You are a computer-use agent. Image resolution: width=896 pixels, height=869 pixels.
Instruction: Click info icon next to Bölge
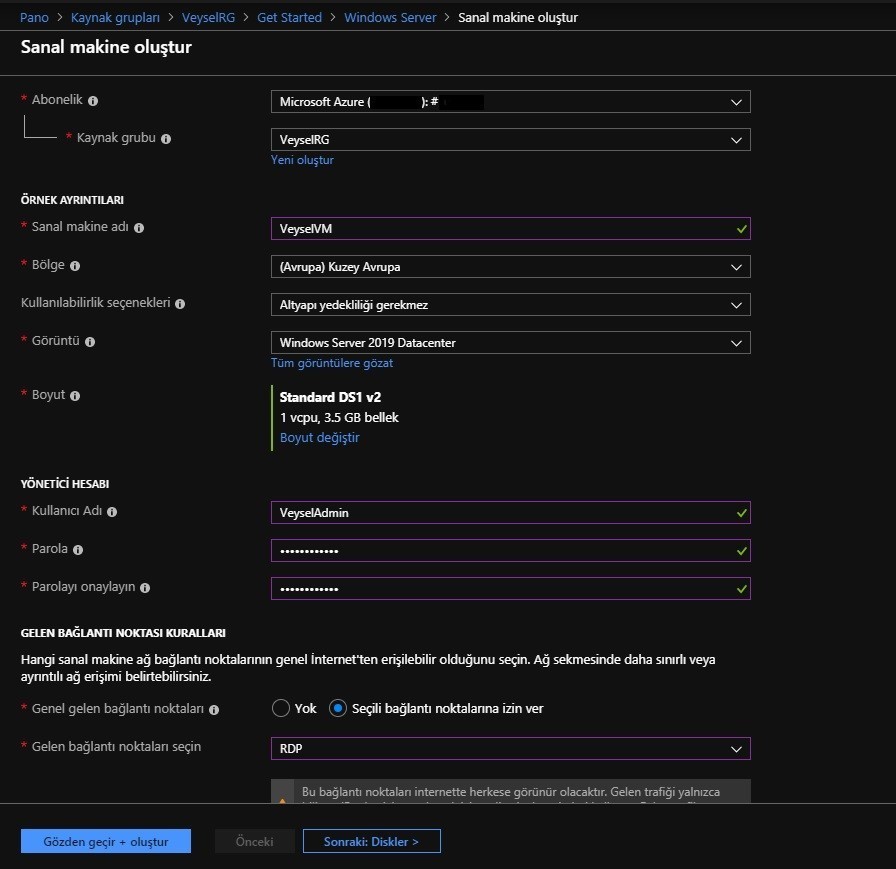75,266
